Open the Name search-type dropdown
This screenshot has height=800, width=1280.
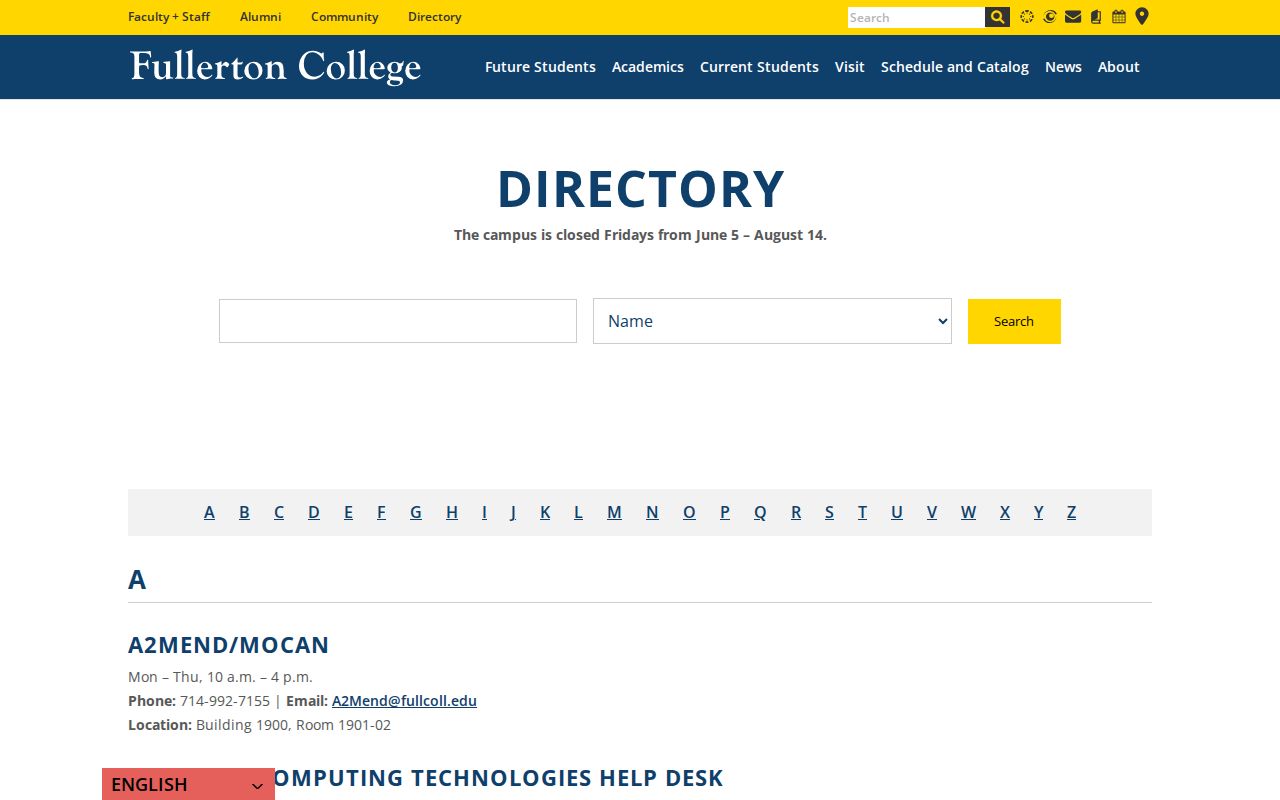click(x=772, y=321)
